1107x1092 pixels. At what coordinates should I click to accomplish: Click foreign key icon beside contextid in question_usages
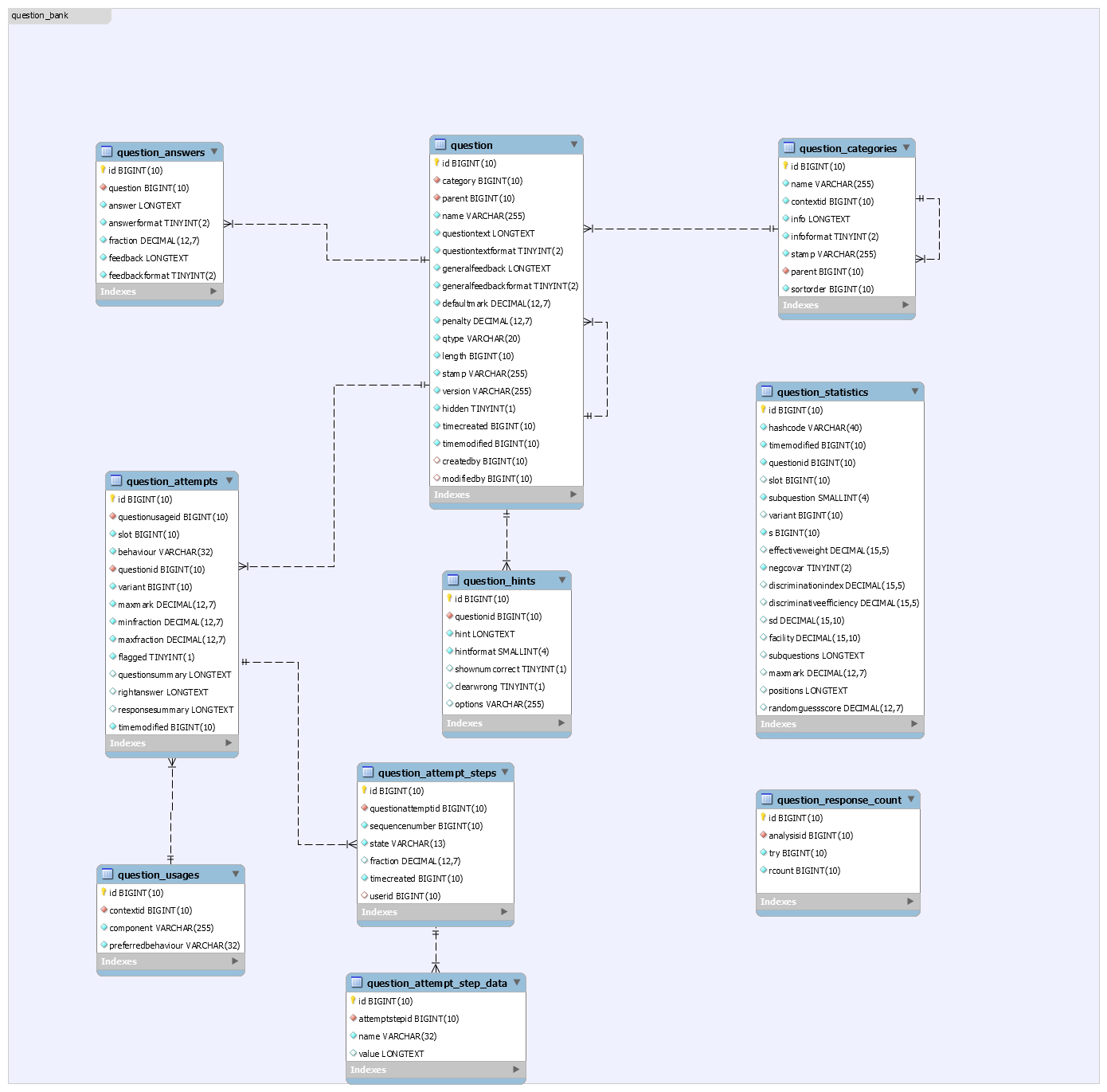[104, 910]
